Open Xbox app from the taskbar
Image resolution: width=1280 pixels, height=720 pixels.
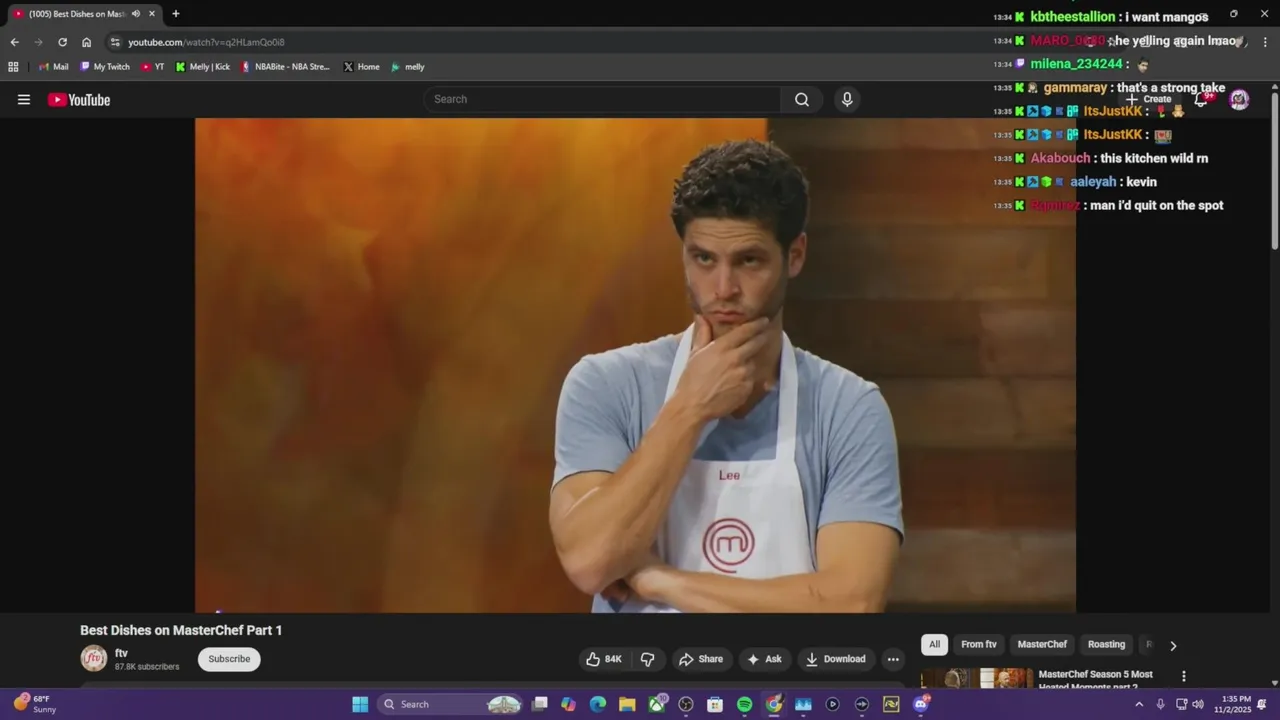[657, 704]
